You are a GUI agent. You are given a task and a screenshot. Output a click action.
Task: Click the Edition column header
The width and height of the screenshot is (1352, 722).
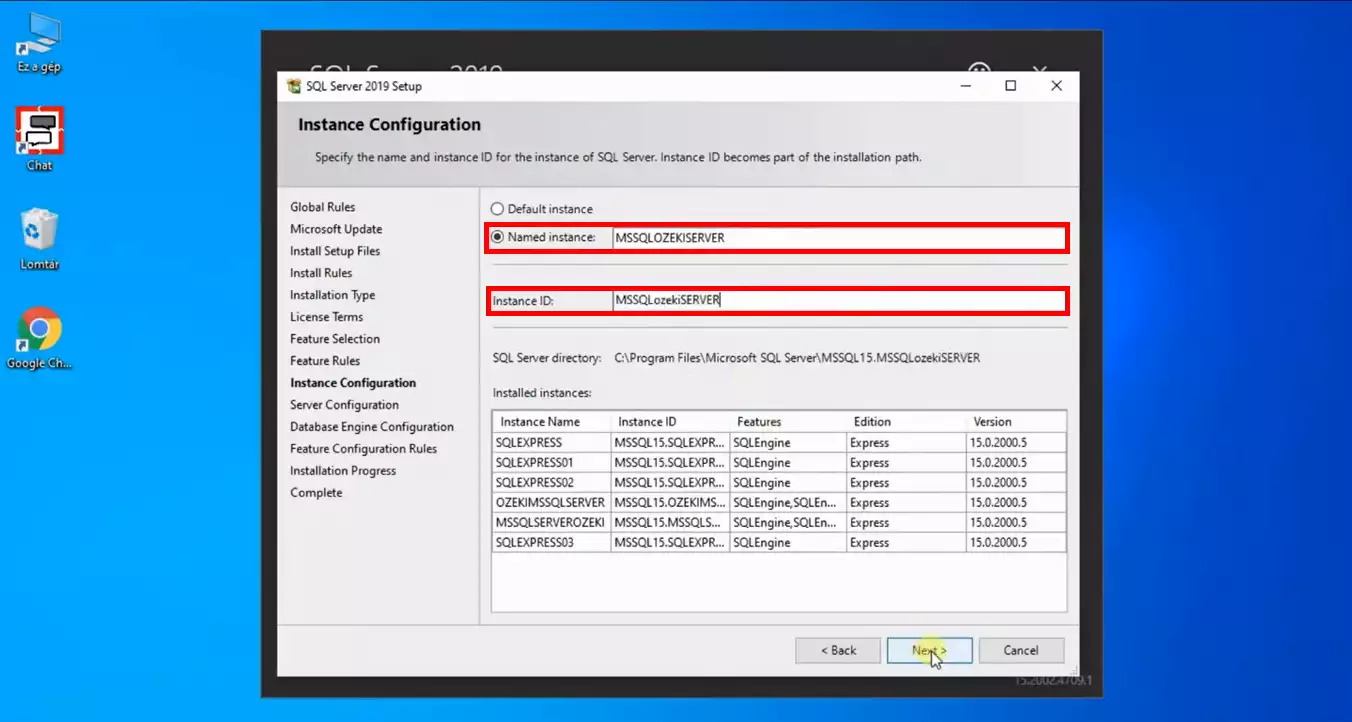[906, 422]
